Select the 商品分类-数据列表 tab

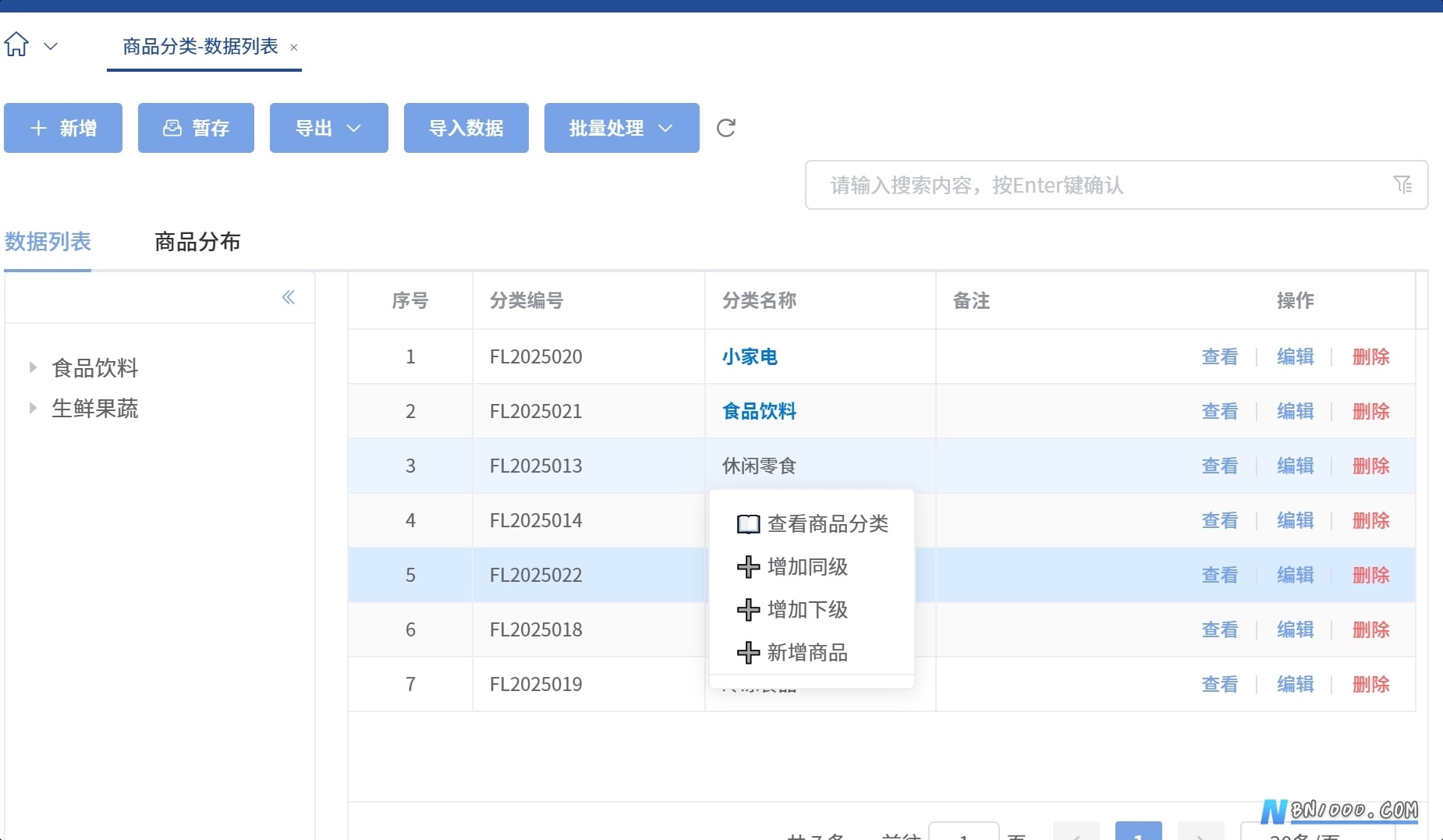200,47
